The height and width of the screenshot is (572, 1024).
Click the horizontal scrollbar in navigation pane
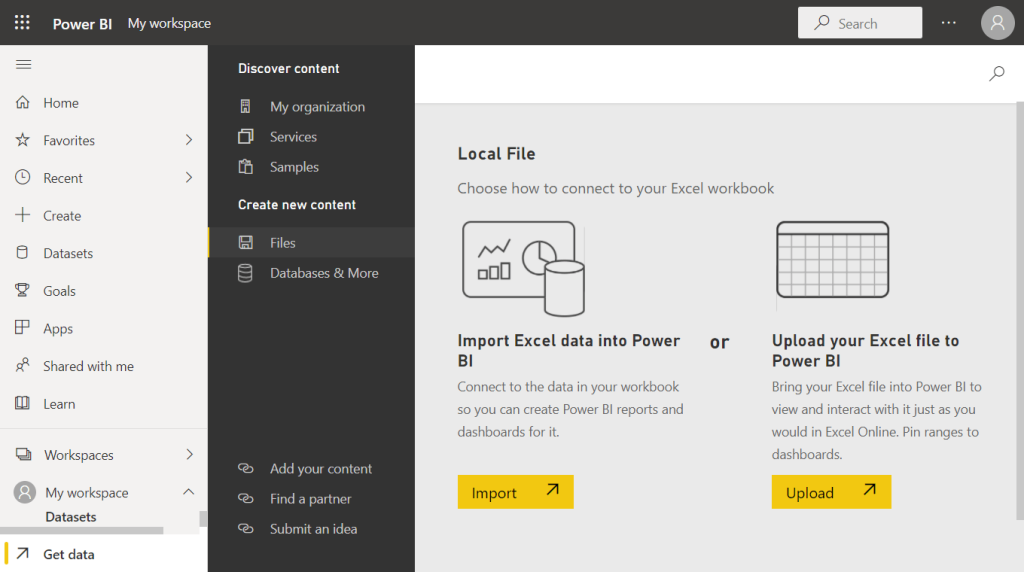pos(82,531)
